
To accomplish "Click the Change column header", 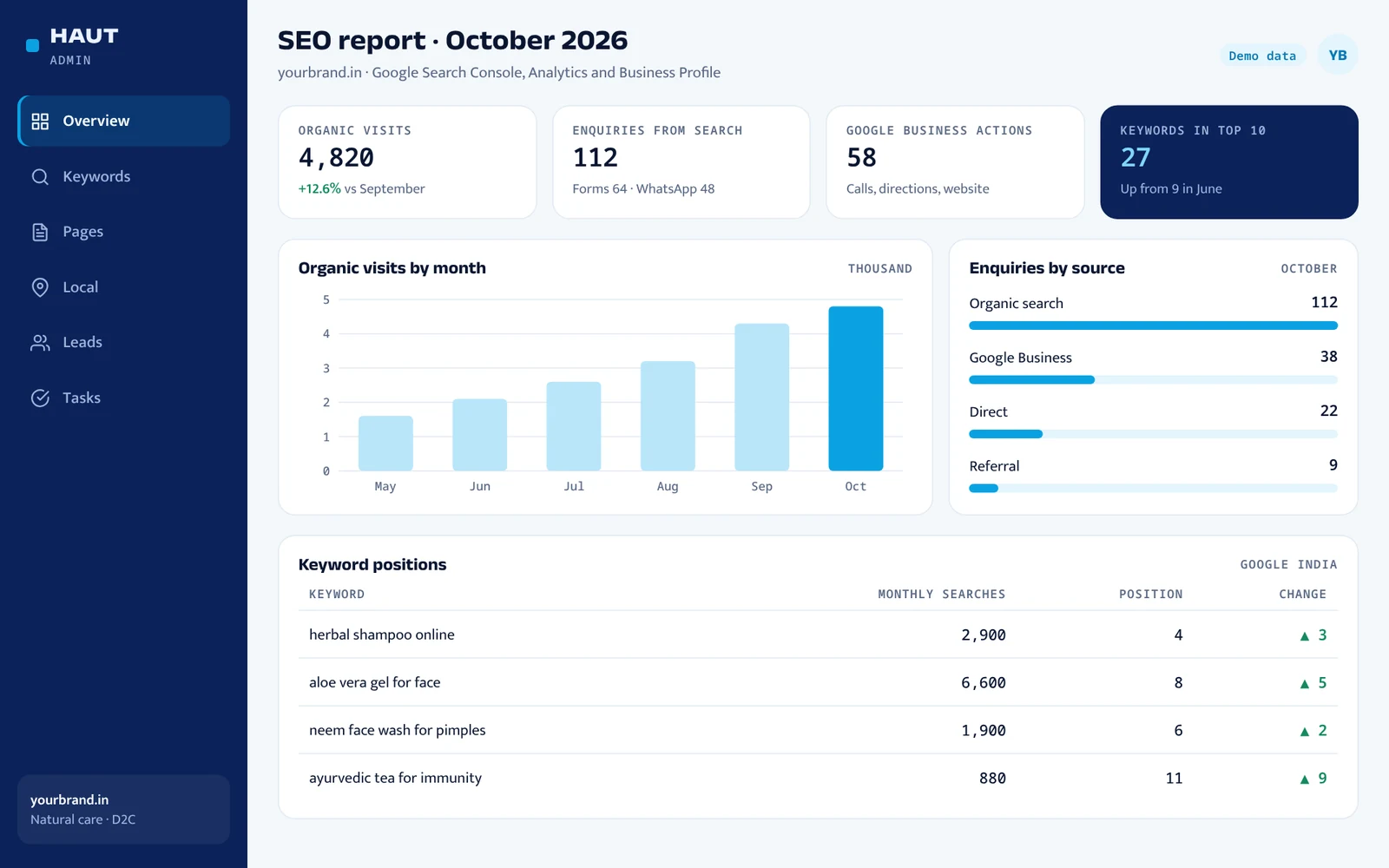I will (x=1302, y=595).
